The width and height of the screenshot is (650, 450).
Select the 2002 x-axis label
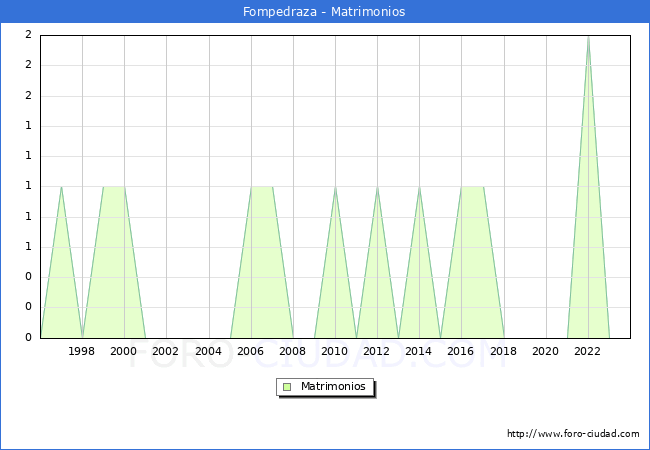click(165, 351)
